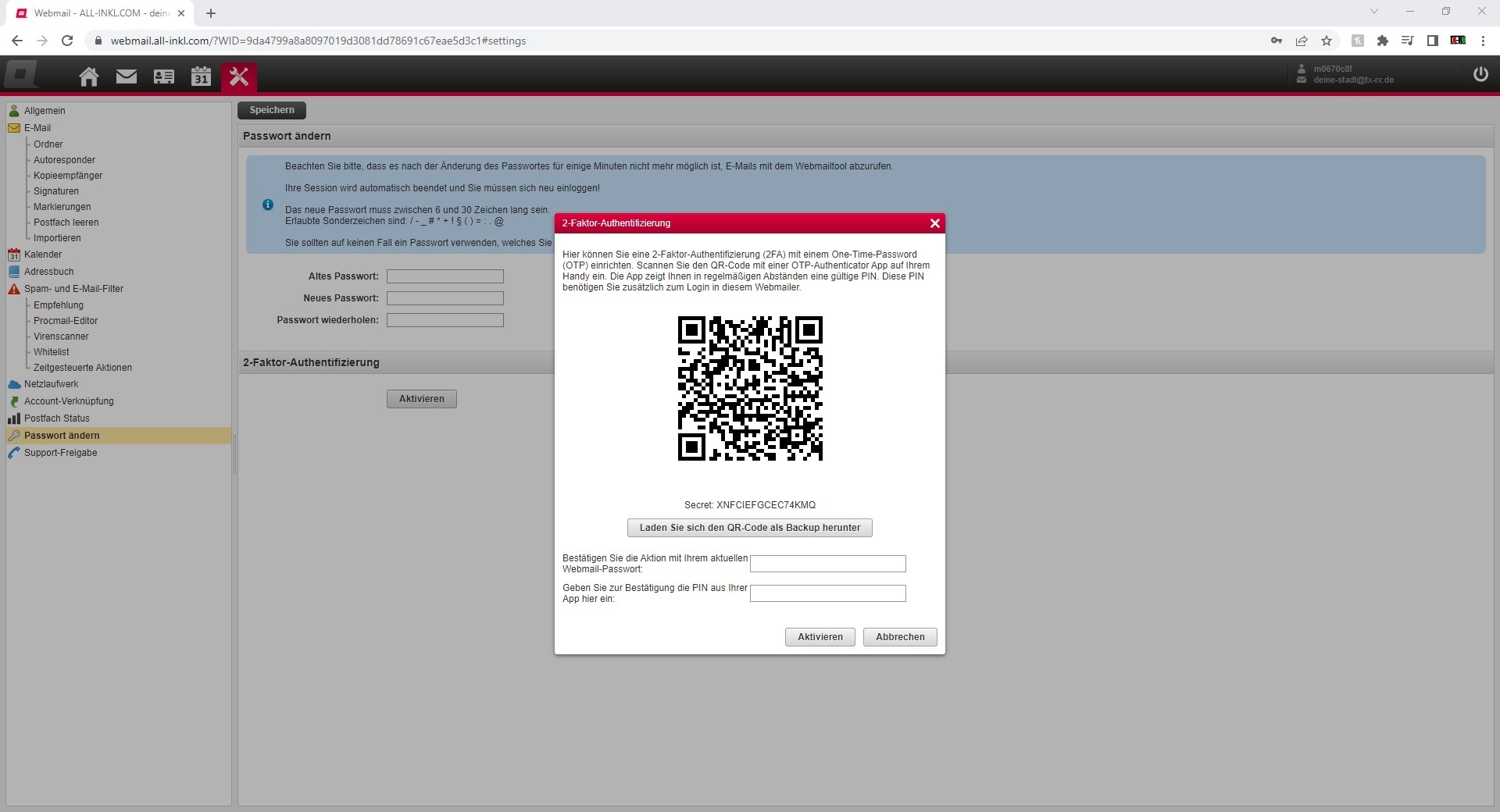Select Passwort ändern in sidebar
Image resolution: width=1500 pixels, height=812 pixels.
pos(119,436)
